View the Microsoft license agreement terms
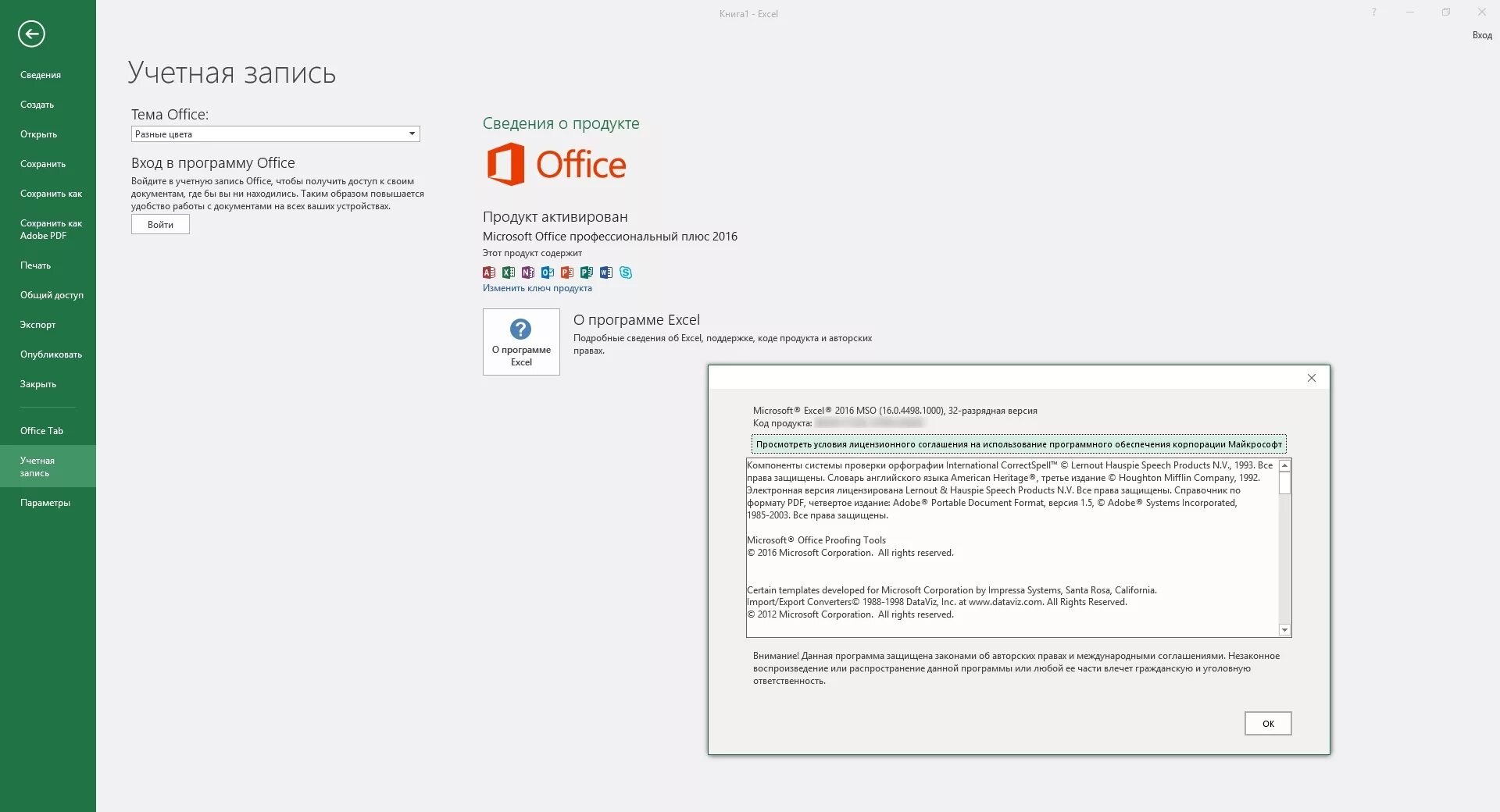Viewport: 1500px width, 812px height. 1019,444
